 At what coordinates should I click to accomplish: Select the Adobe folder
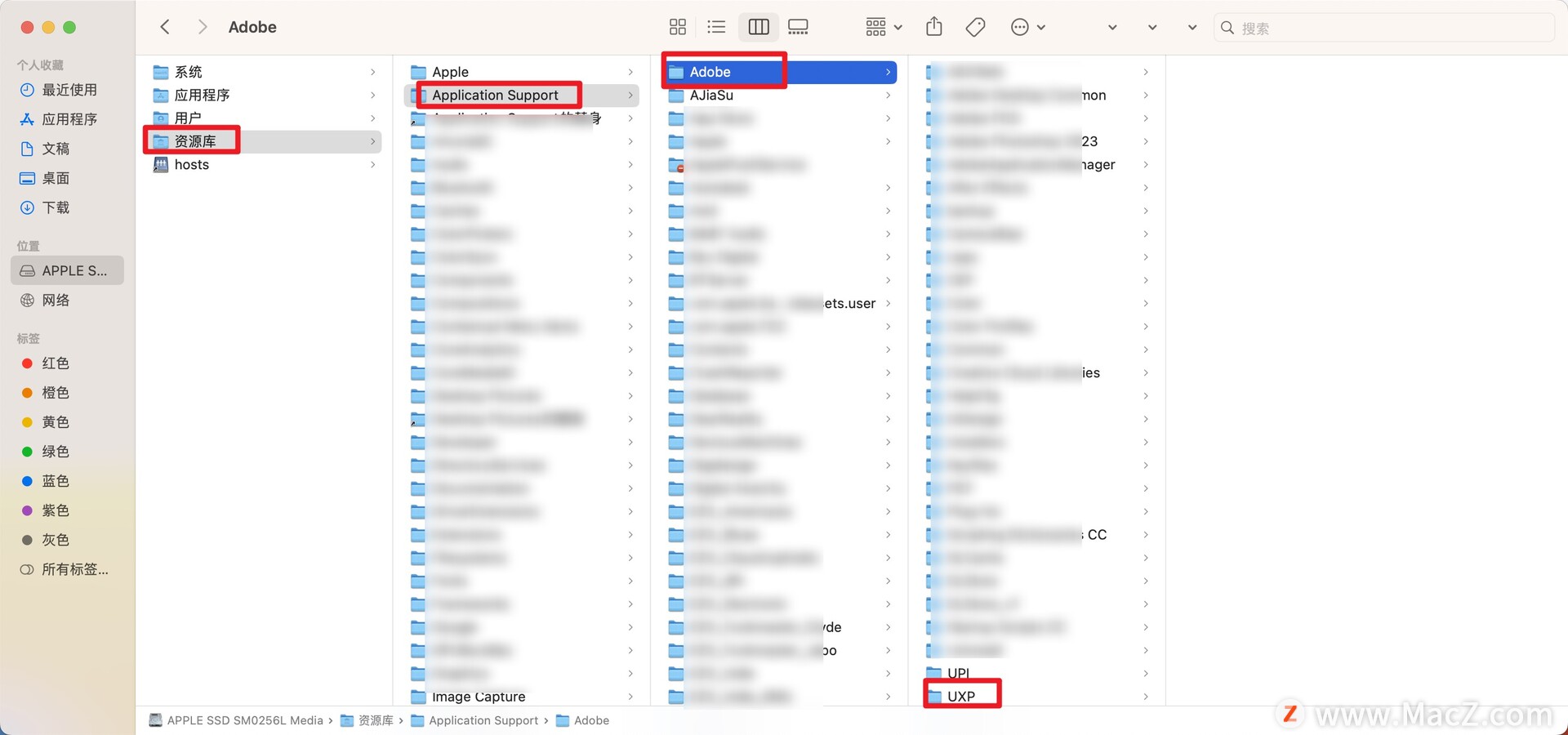click(x=780, y=72)
